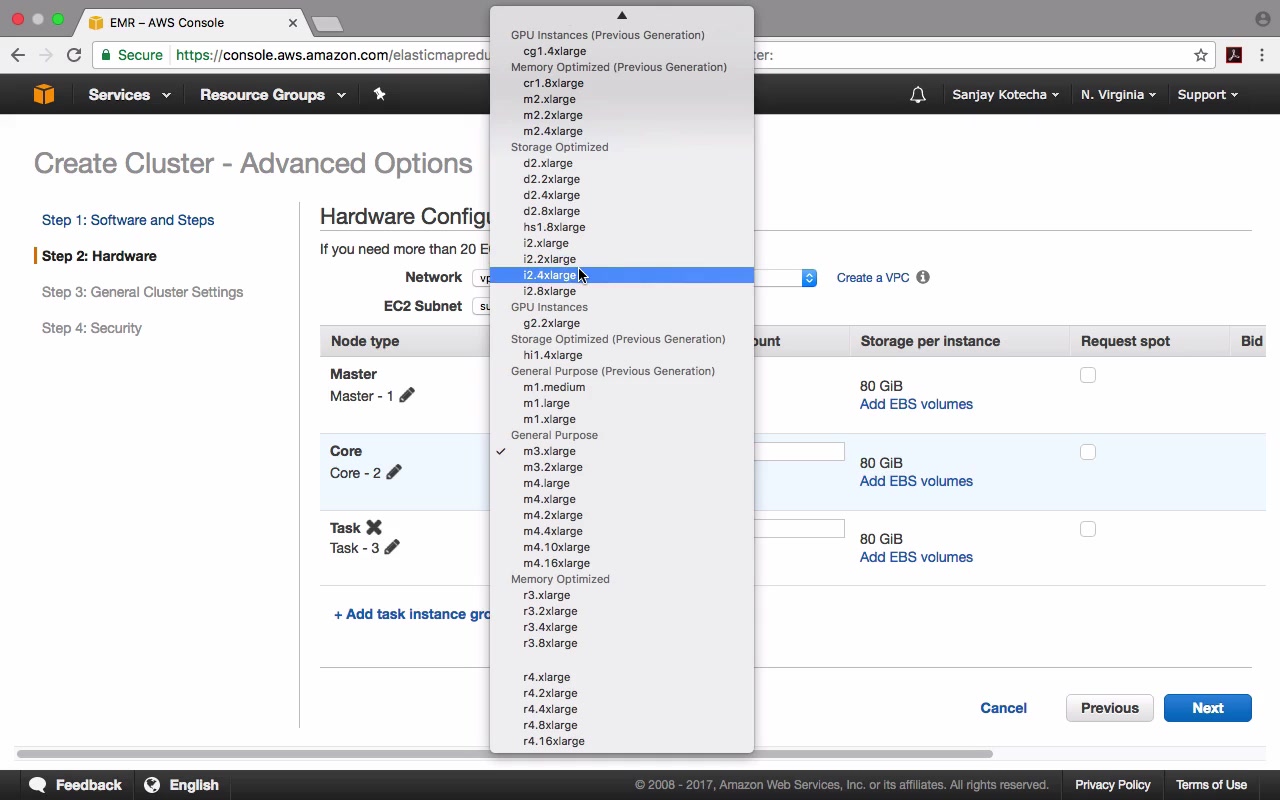Open the Services menu
The width and height of the screenshot is (1280, 800).
pyautogui.click(x=129, y=95)
